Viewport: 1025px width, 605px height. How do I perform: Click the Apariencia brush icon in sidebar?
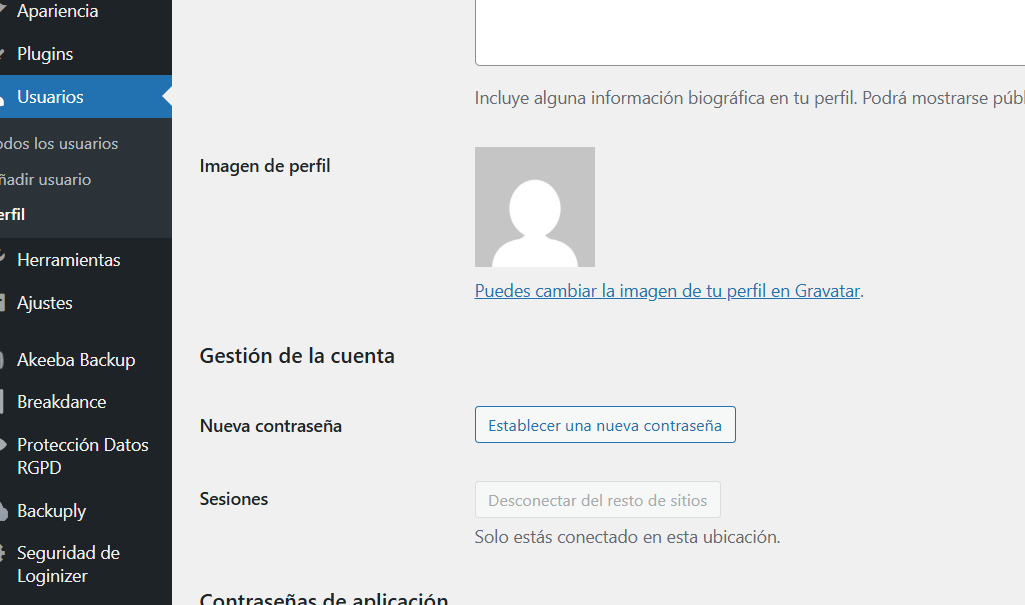coord(3,12)
